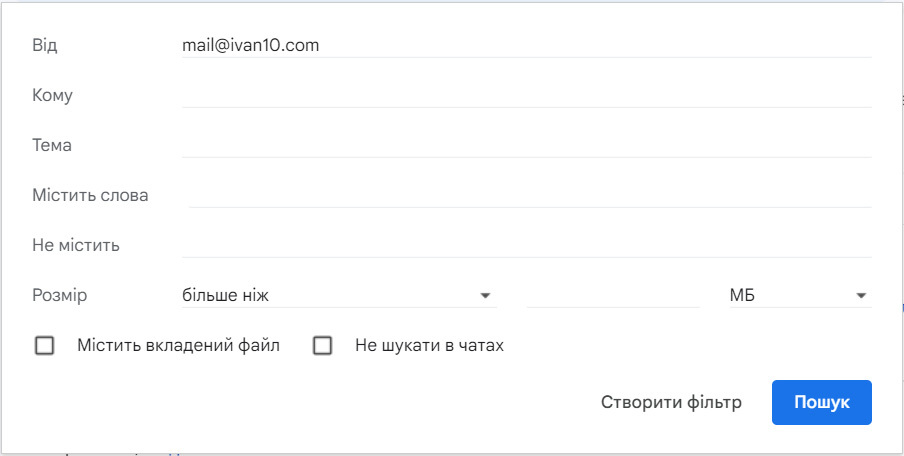
Task: Click the "Створити фільтр" button
Action: coord(671,402)
